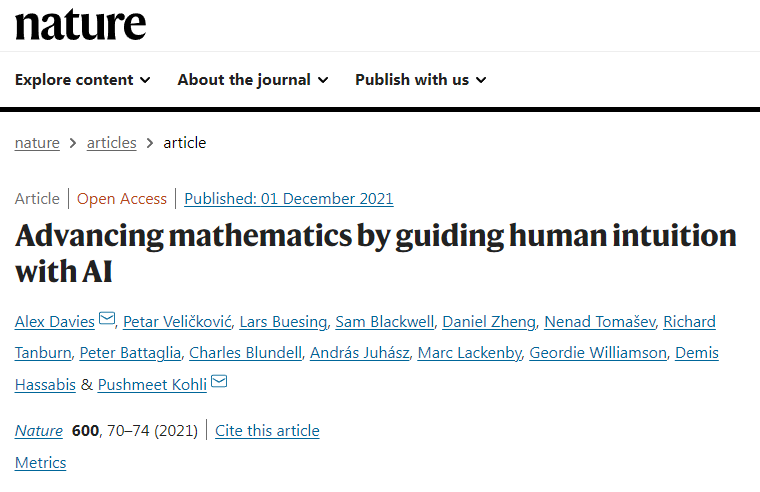
Task: Click author Alex Davies's name
Action: tap(55, 322)
